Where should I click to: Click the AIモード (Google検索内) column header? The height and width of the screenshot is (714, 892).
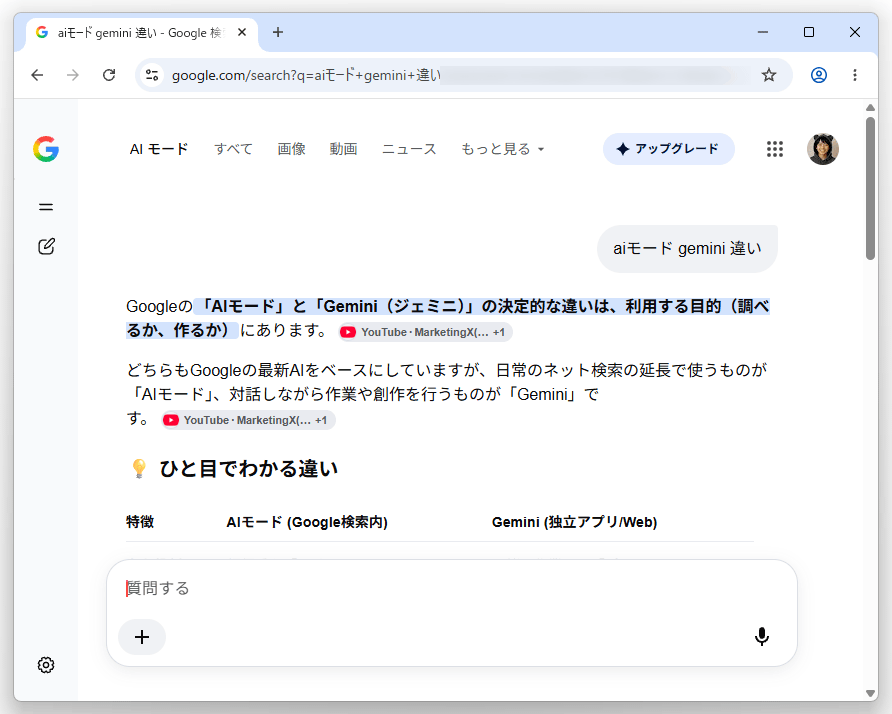[x=307, y=522]
